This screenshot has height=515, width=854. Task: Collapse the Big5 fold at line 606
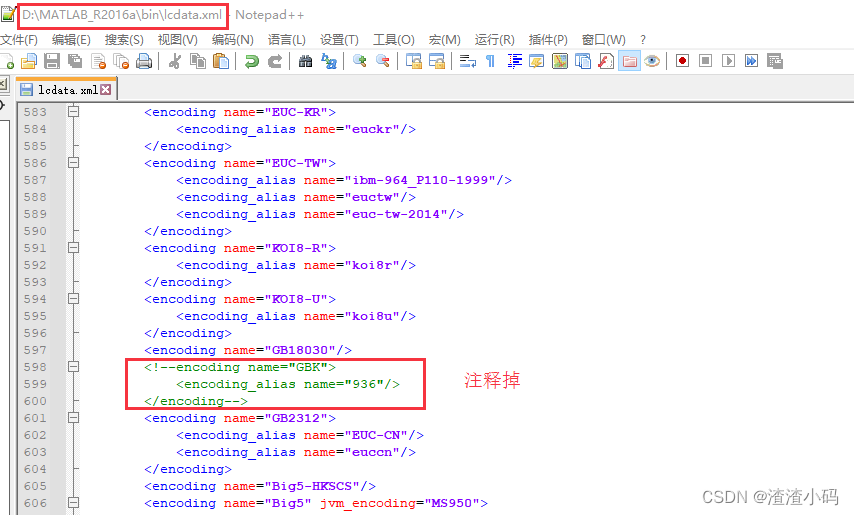73,503
